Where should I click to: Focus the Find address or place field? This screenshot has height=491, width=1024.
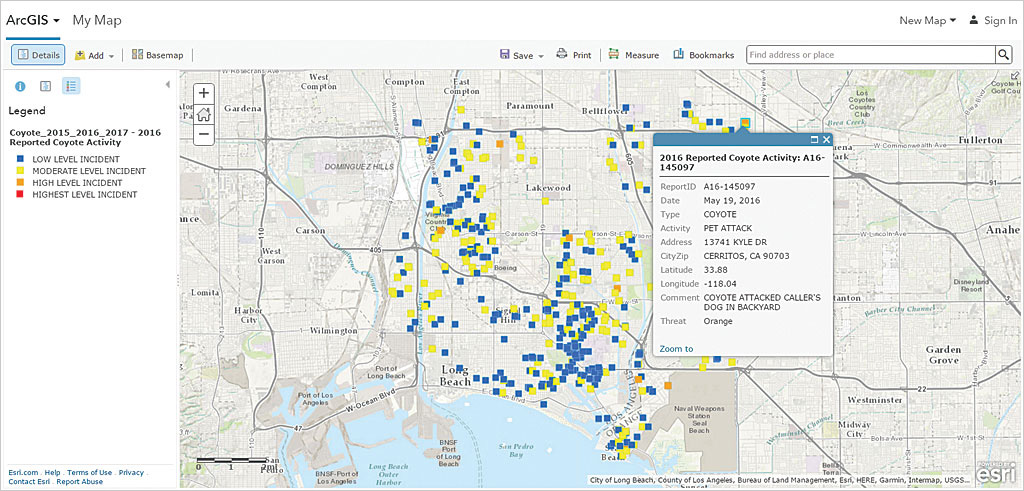coord(871,55)
